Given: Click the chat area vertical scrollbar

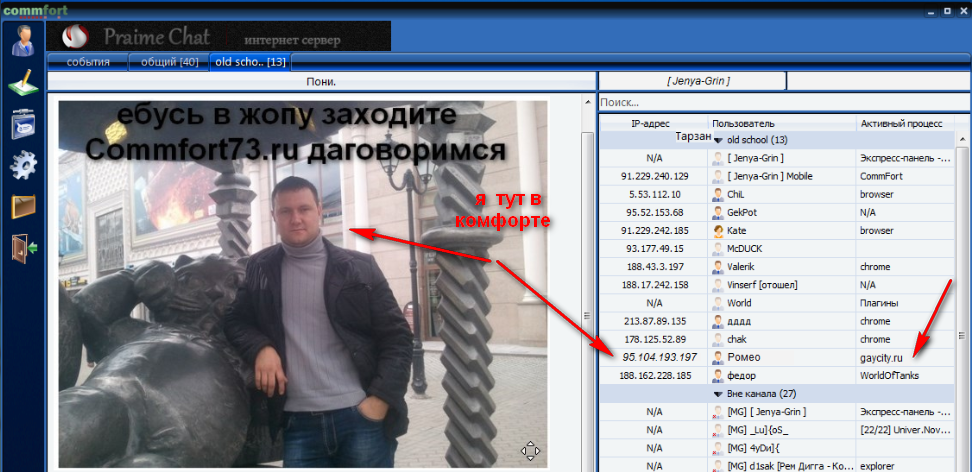Looking at the screenshot, I should [x=586, y=301].
